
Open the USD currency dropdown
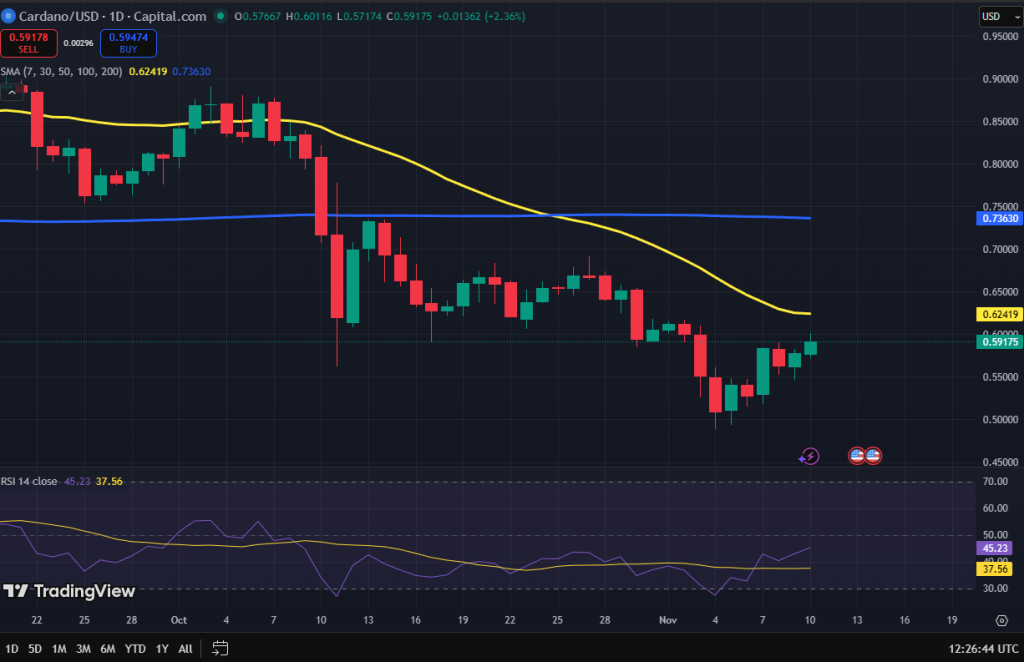point(995,16)
